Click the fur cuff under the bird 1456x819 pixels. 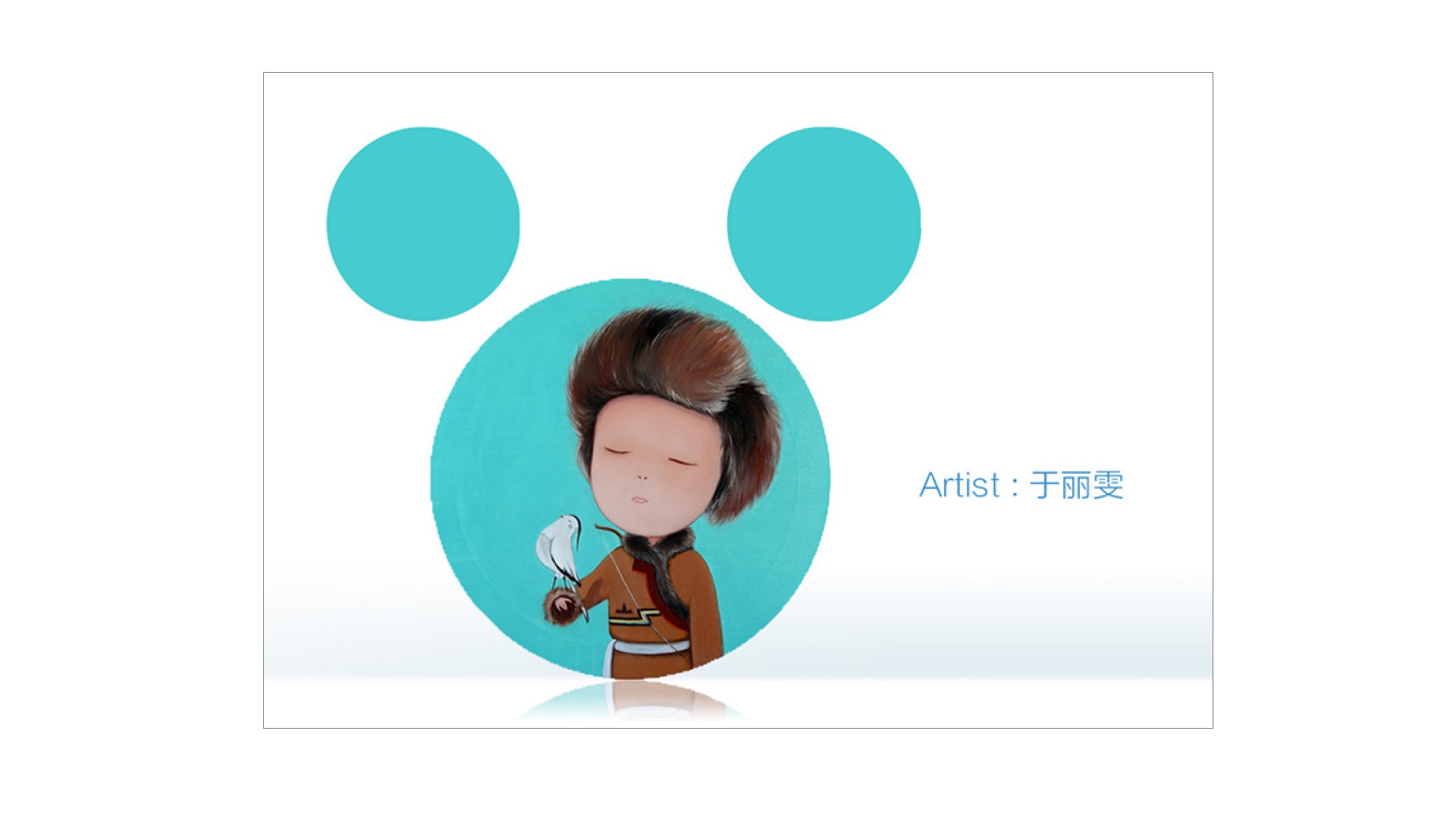tap(564, 607)
